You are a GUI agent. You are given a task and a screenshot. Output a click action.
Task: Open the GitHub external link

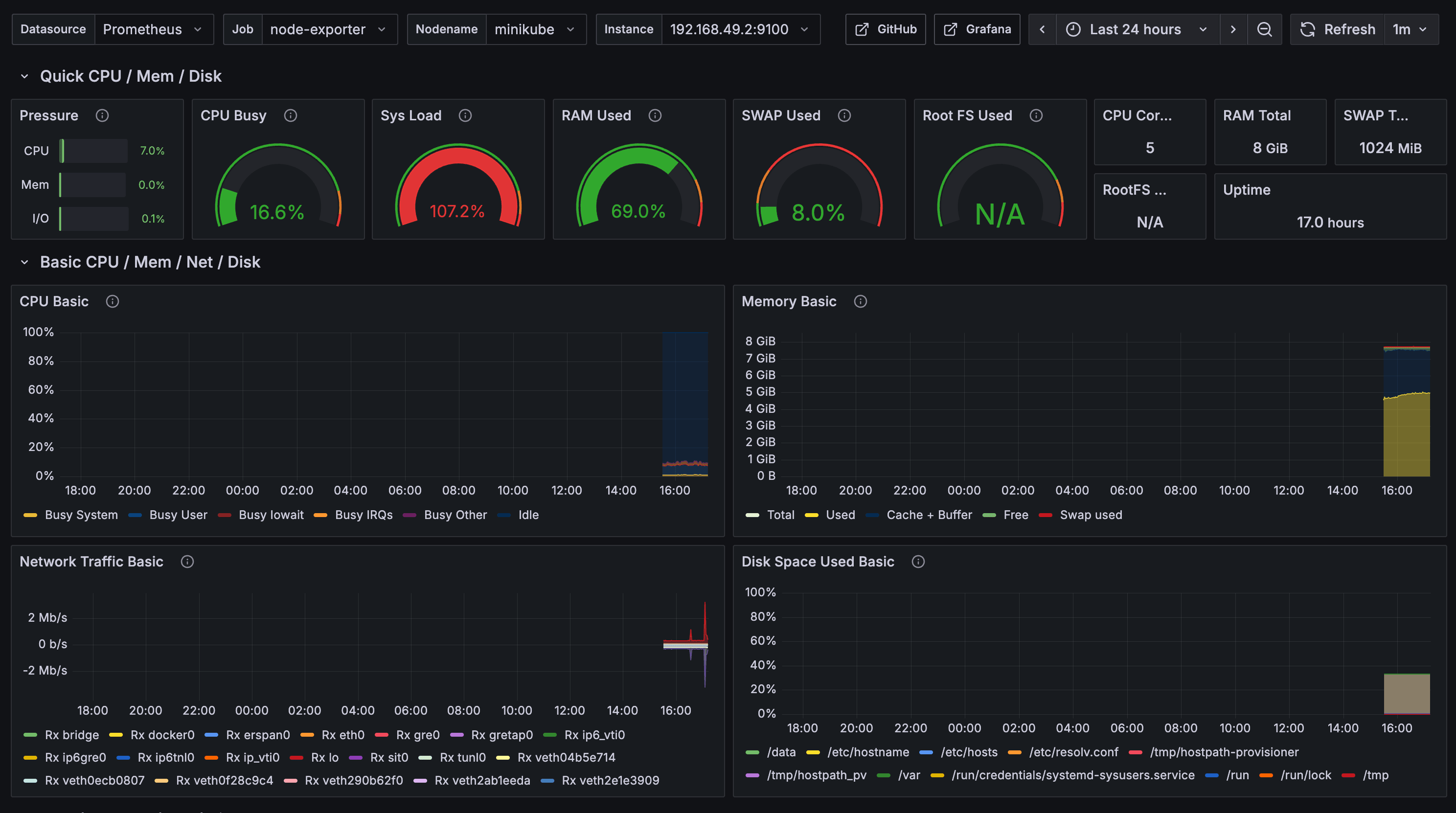pos(885,29)
